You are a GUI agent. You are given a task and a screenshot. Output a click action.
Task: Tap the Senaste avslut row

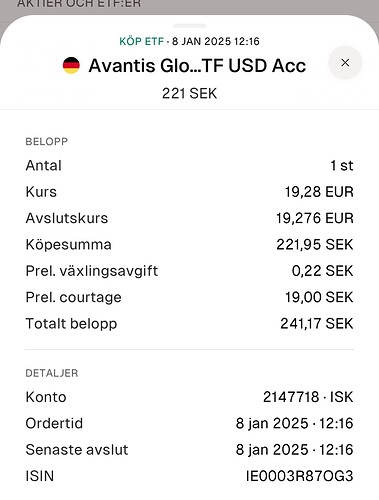[x=189, y=449]
